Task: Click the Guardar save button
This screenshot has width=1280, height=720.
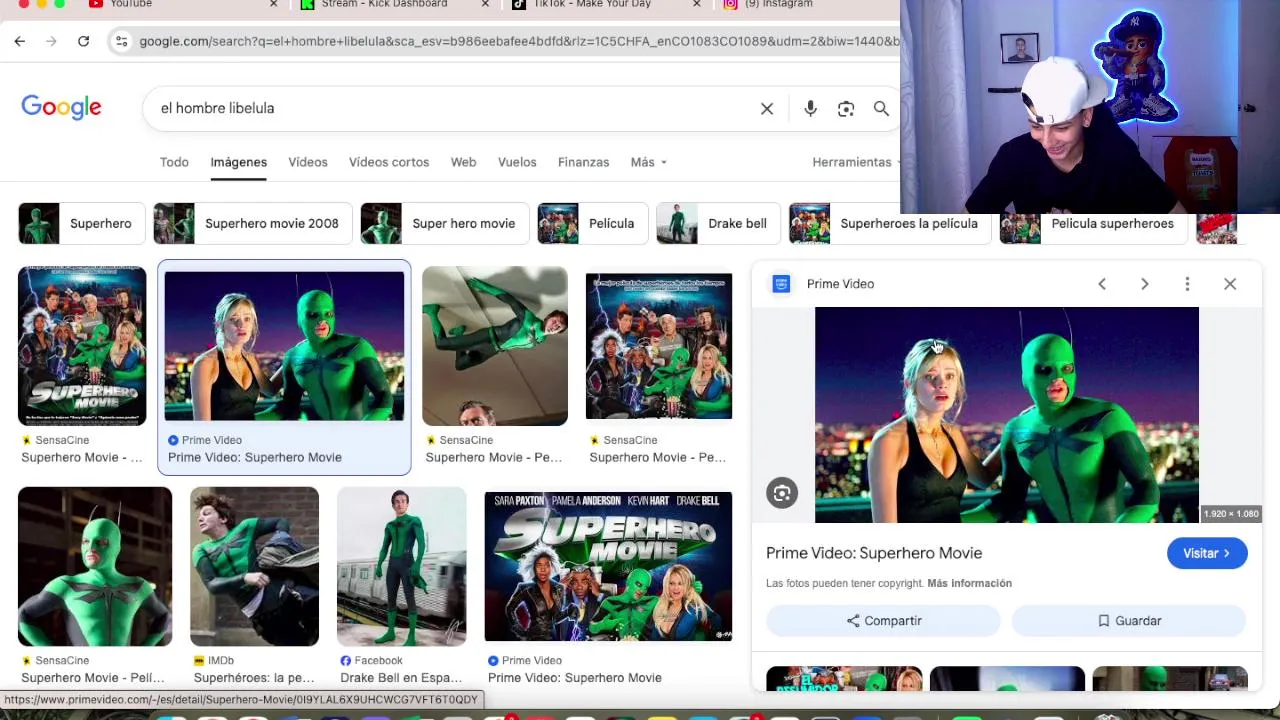Action: click(x=1129, y=621)
